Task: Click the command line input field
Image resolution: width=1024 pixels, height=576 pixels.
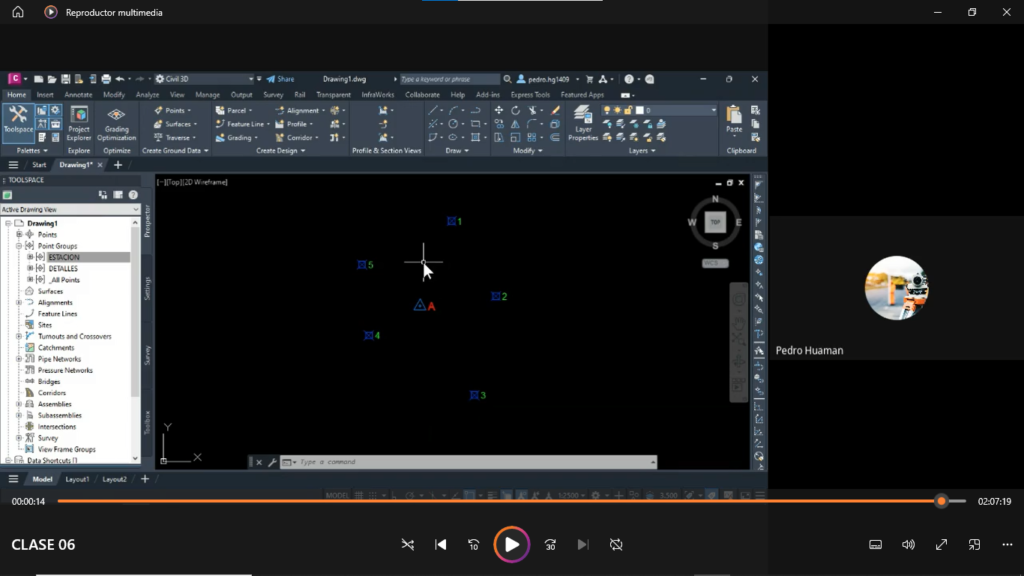Action: point(470,462)
